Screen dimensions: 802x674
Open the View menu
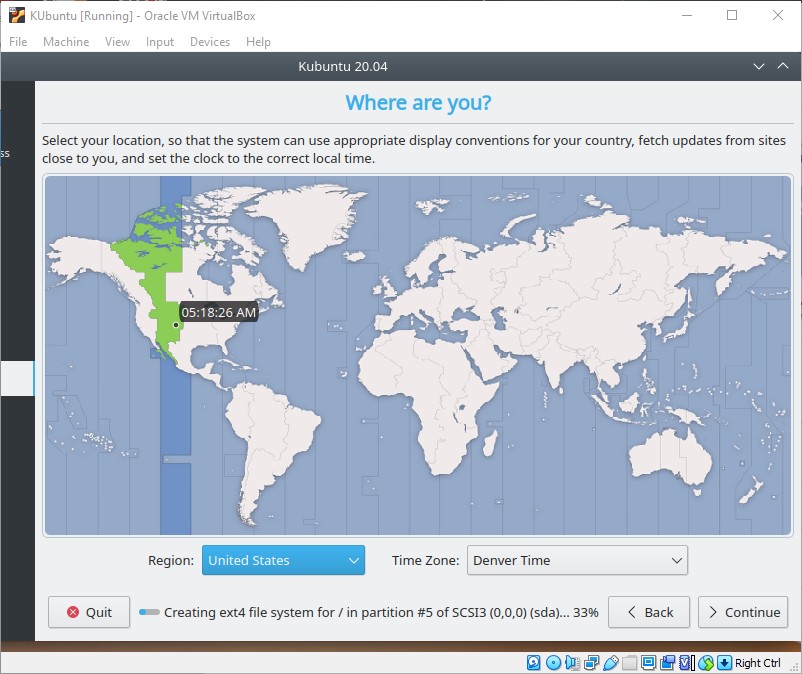click(x=117, y=42)
